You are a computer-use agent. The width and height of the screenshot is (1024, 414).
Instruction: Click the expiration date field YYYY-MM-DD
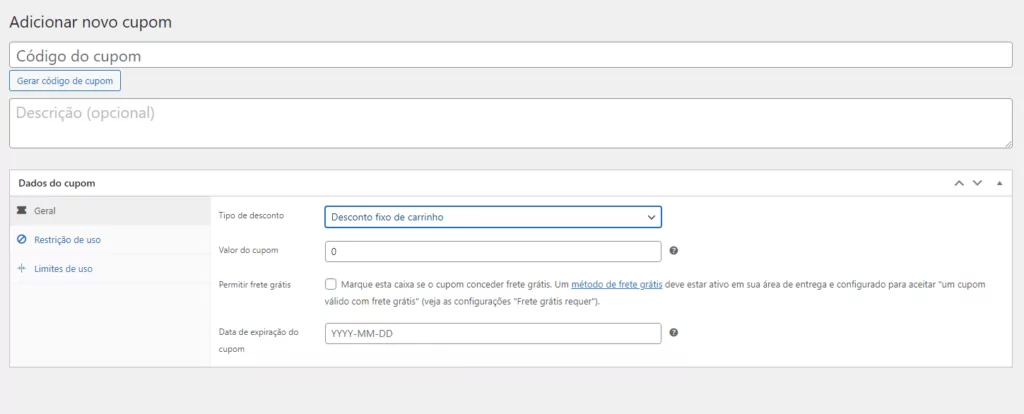[493, 334]
